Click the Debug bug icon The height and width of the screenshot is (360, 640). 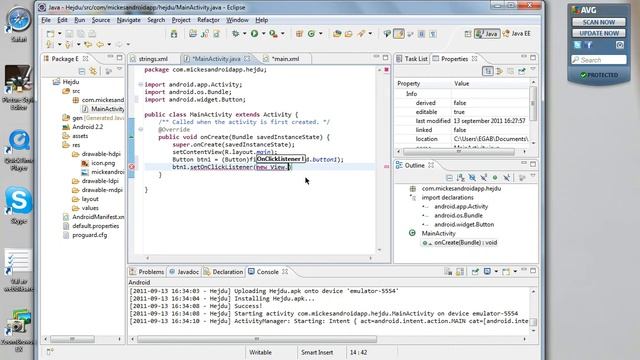pos(236,33)
